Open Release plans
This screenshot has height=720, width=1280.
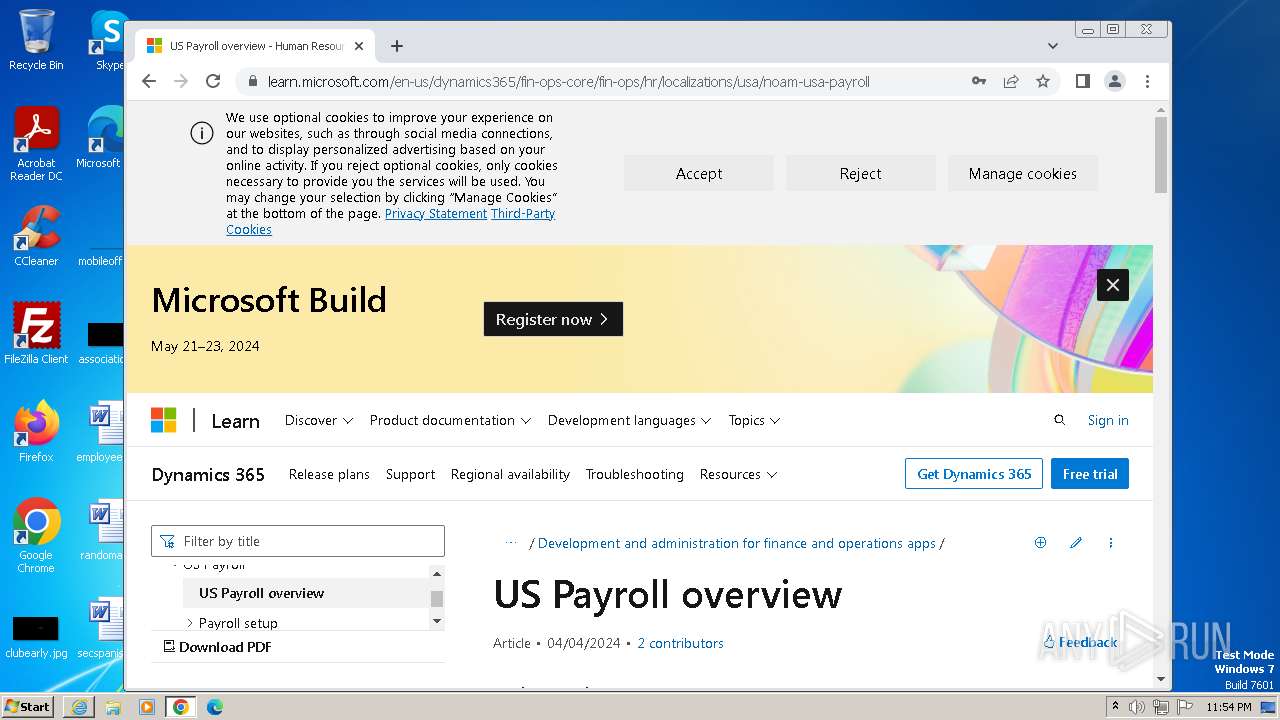pos(329,475)
